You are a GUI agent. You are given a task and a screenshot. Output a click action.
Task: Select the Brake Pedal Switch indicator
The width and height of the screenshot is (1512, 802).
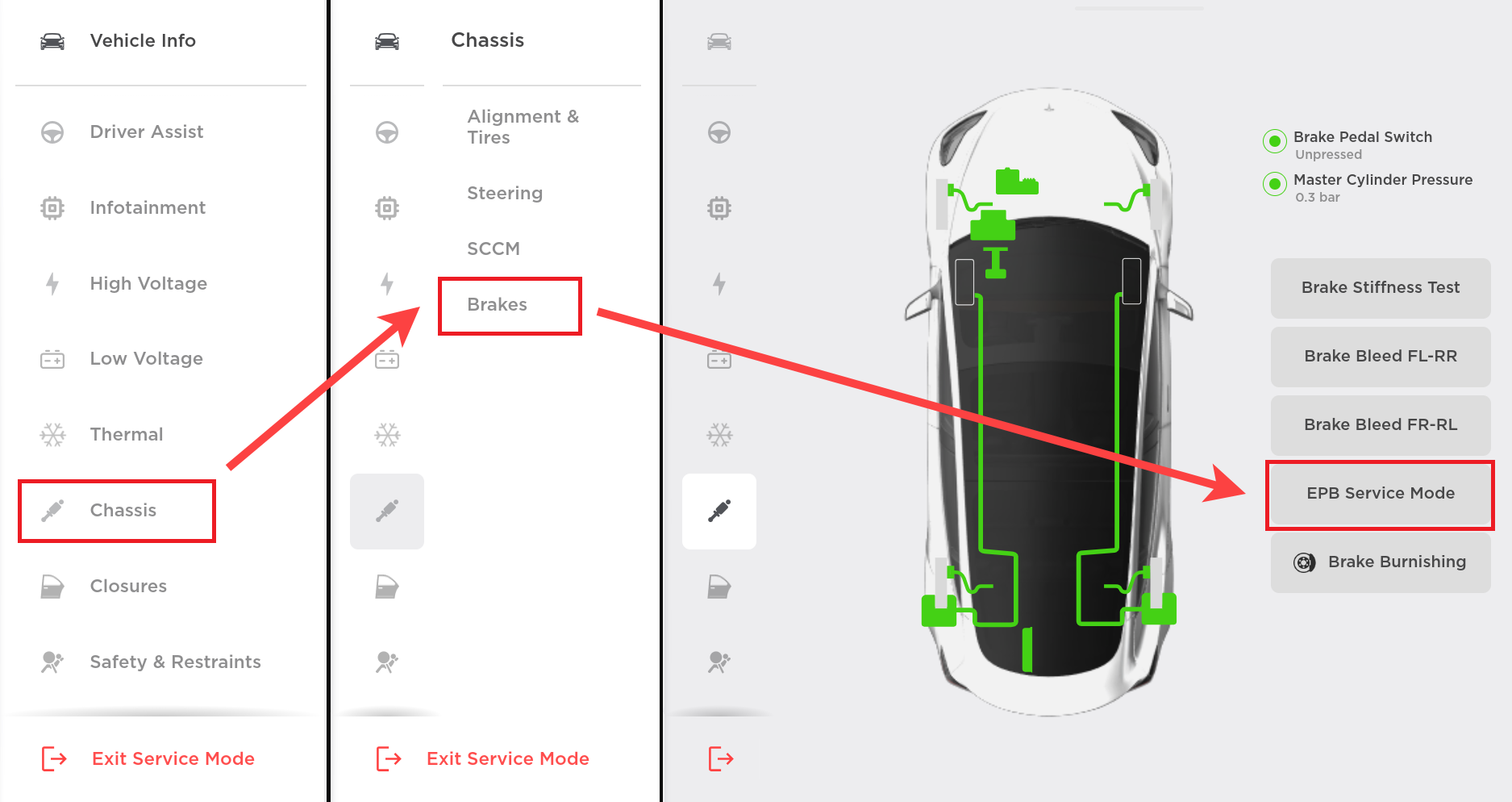tap(1274, 141)
